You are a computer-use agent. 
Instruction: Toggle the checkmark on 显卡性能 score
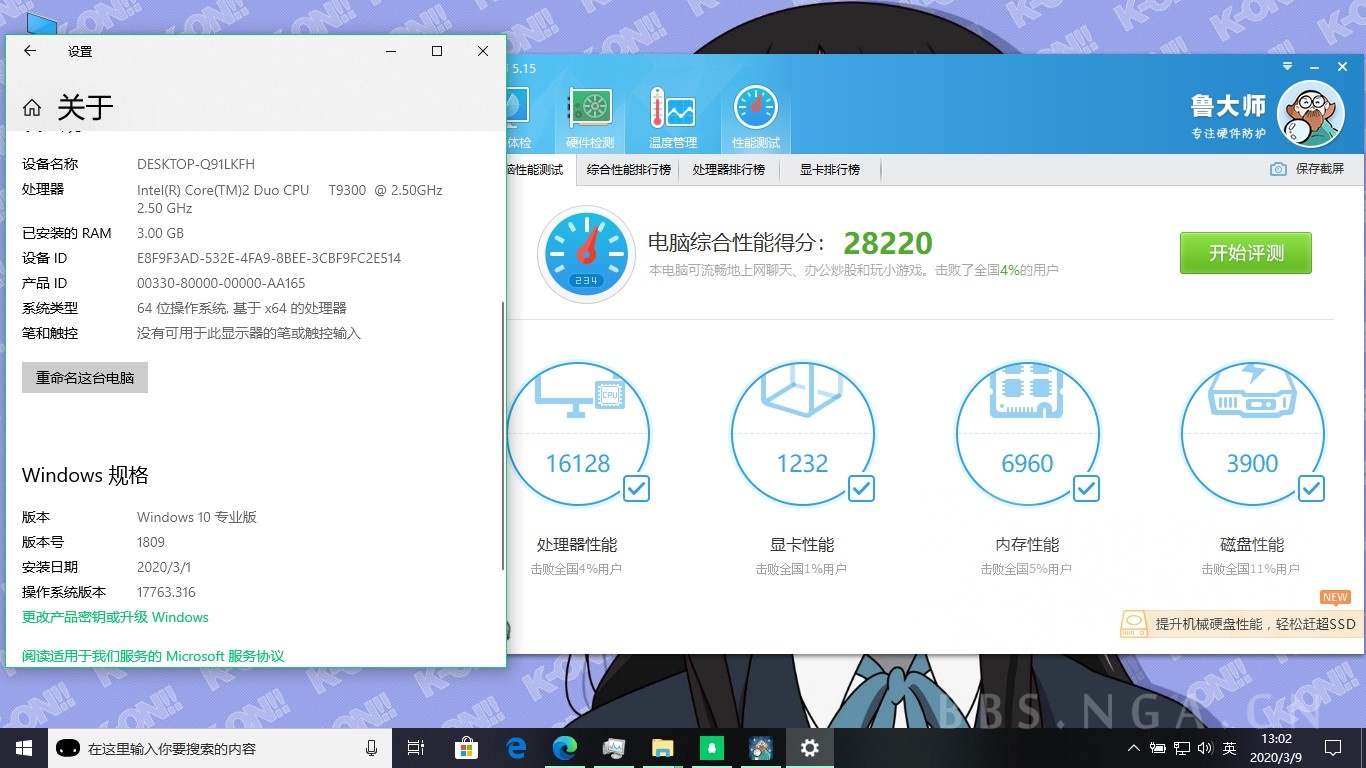click(861, 489)
